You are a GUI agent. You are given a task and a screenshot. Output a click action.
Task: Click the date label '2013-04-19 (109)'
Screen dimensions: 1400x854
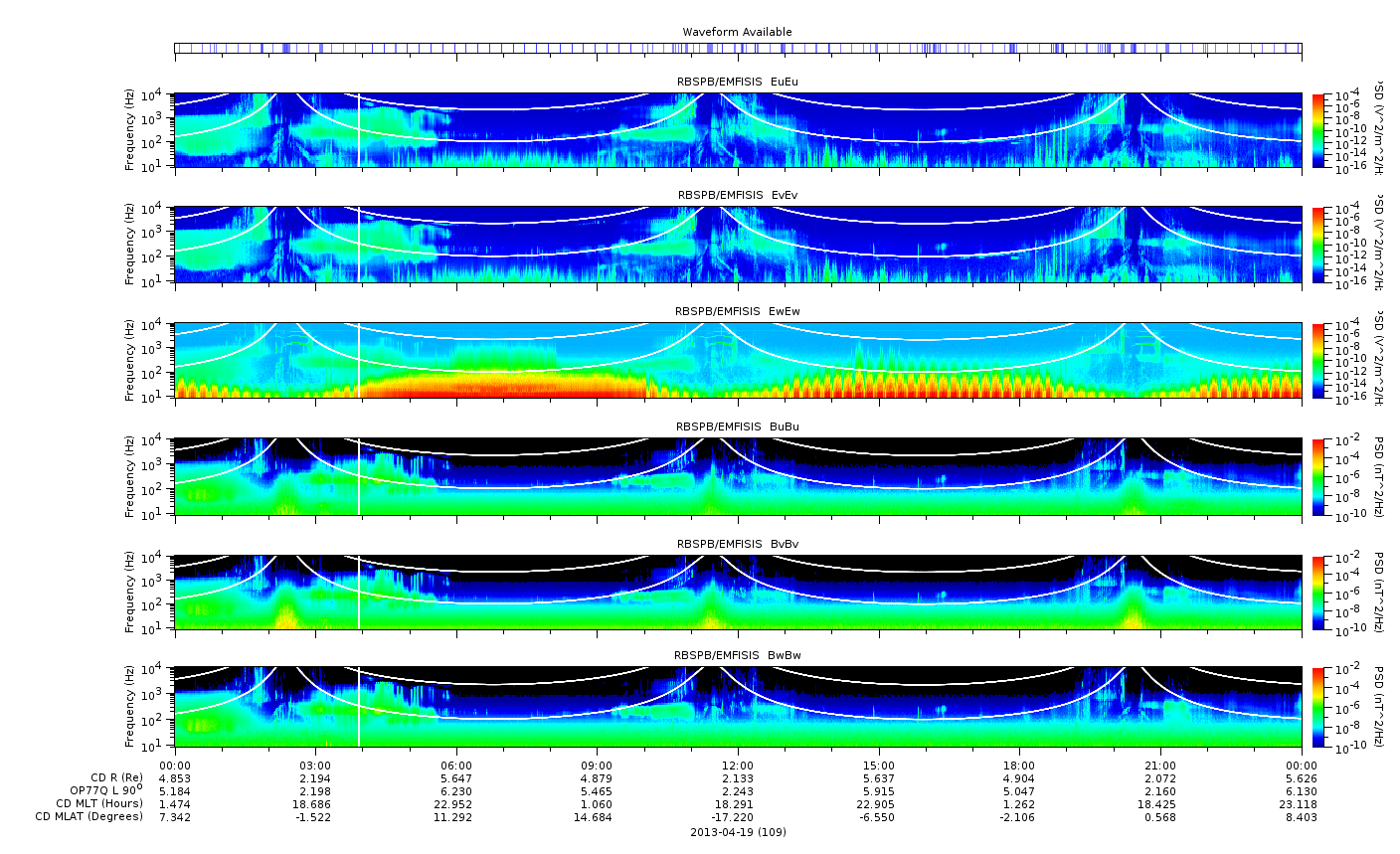738,832
